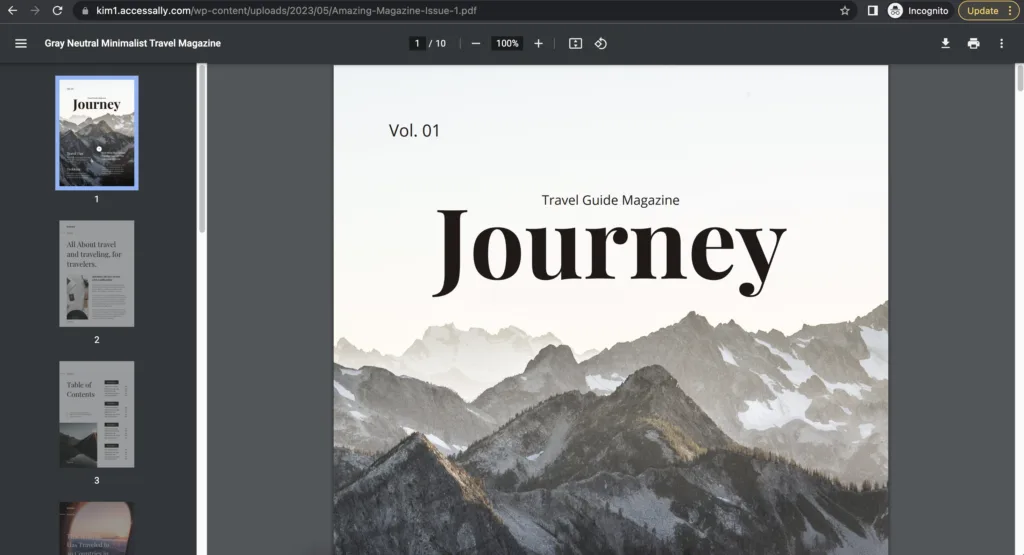The width and height of the screenshot is (1024, 555).
Task: Click the 100% zoom level field
Action: coord(507,44)
